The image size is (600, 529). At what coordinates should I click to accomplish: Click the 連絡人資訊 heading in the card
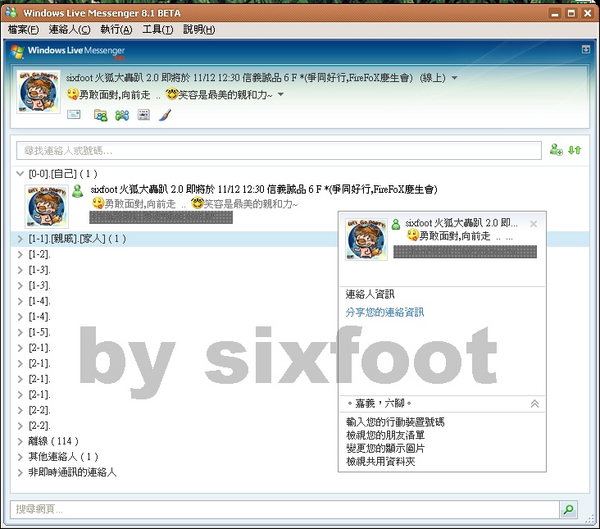tap(370, 294)
